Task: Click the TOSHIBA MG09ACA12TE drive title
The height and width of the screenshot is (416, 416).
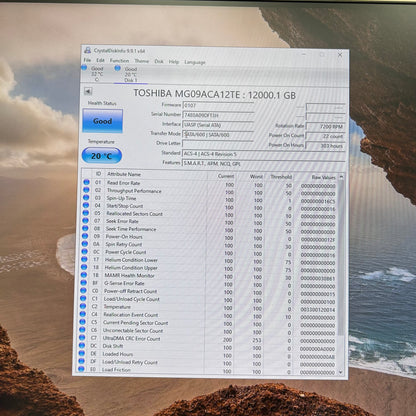Action: click(x=214, y=94)
